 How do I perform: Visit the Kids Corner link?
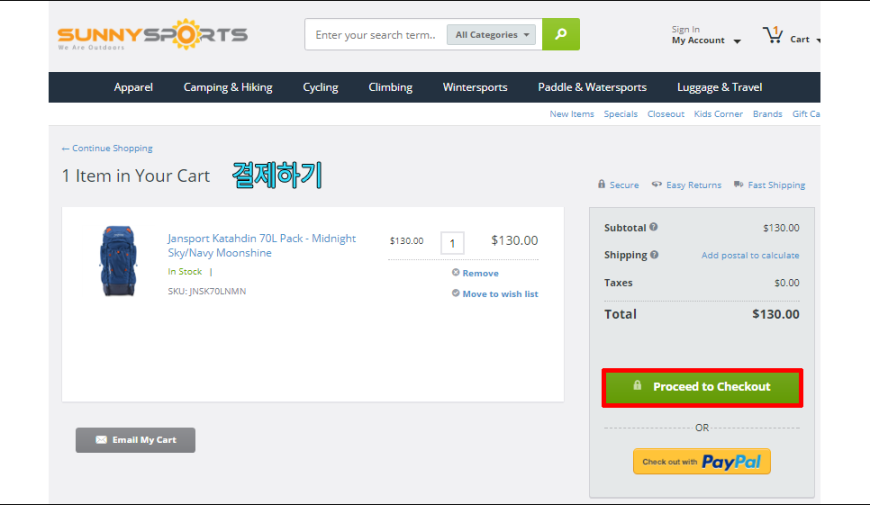[x=718, y=114]
